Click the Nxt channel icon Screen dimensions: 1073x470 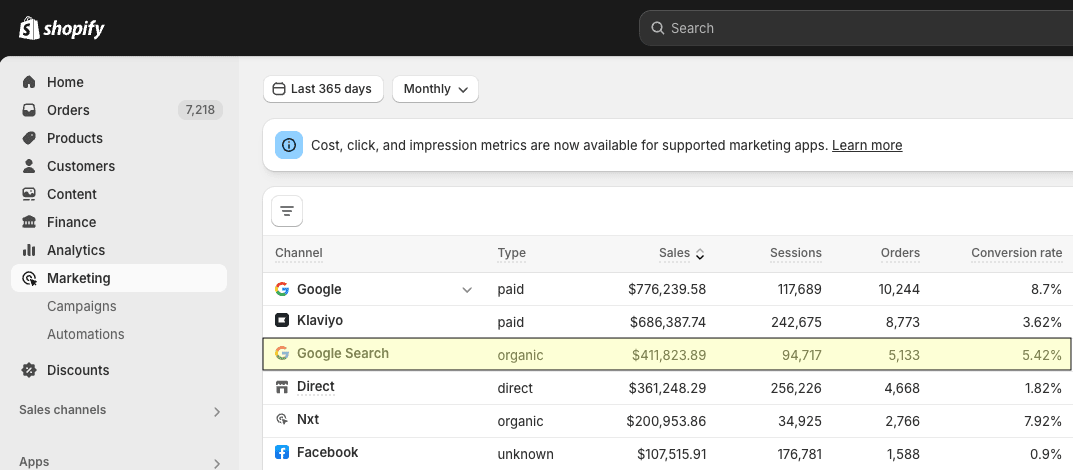pos(282,419)
